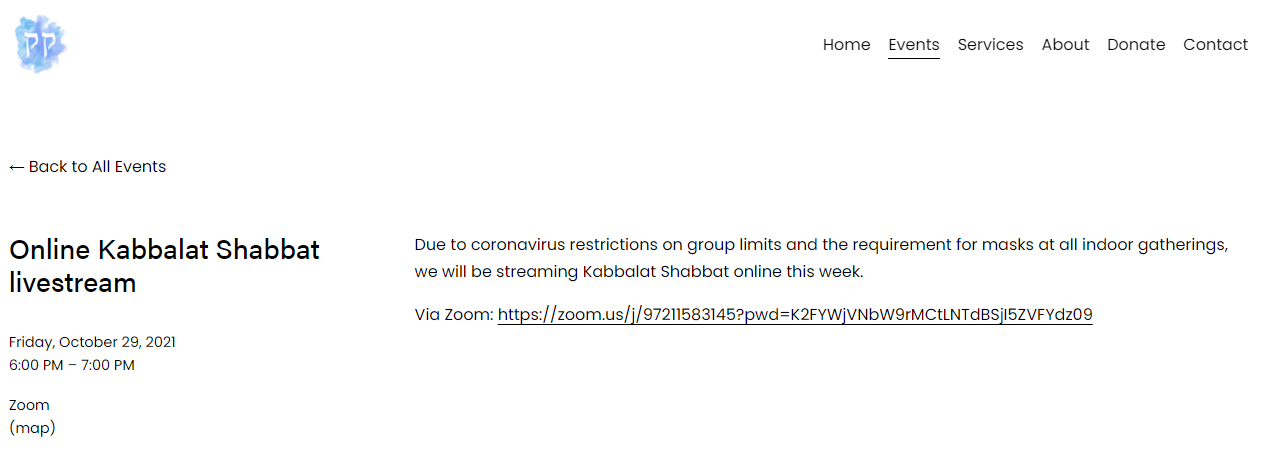This screenshot has height=457, width=1268.
Task: Go to the Home page
Action: 846,45
